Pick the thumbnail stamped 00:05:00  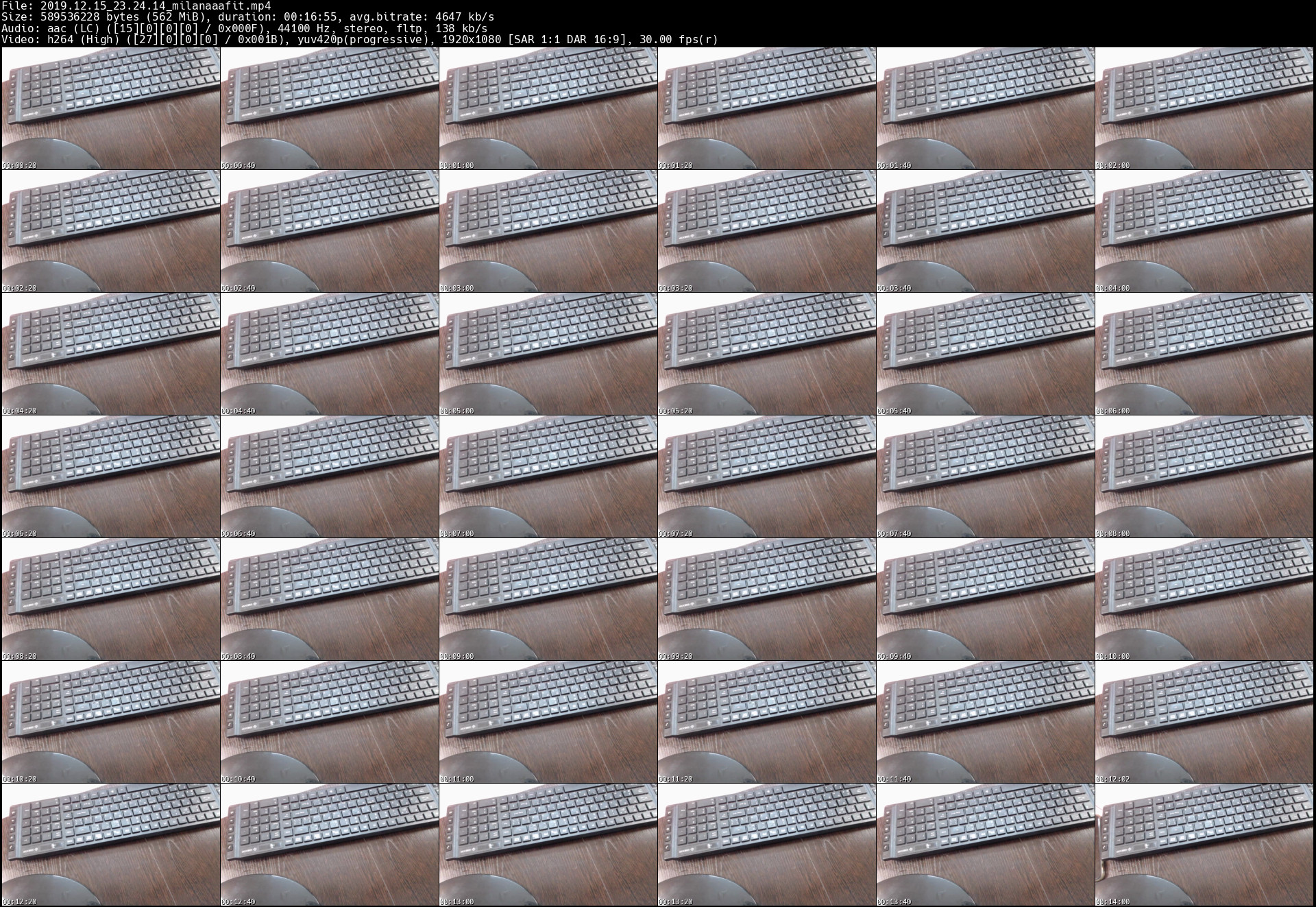tap(548, 354)
